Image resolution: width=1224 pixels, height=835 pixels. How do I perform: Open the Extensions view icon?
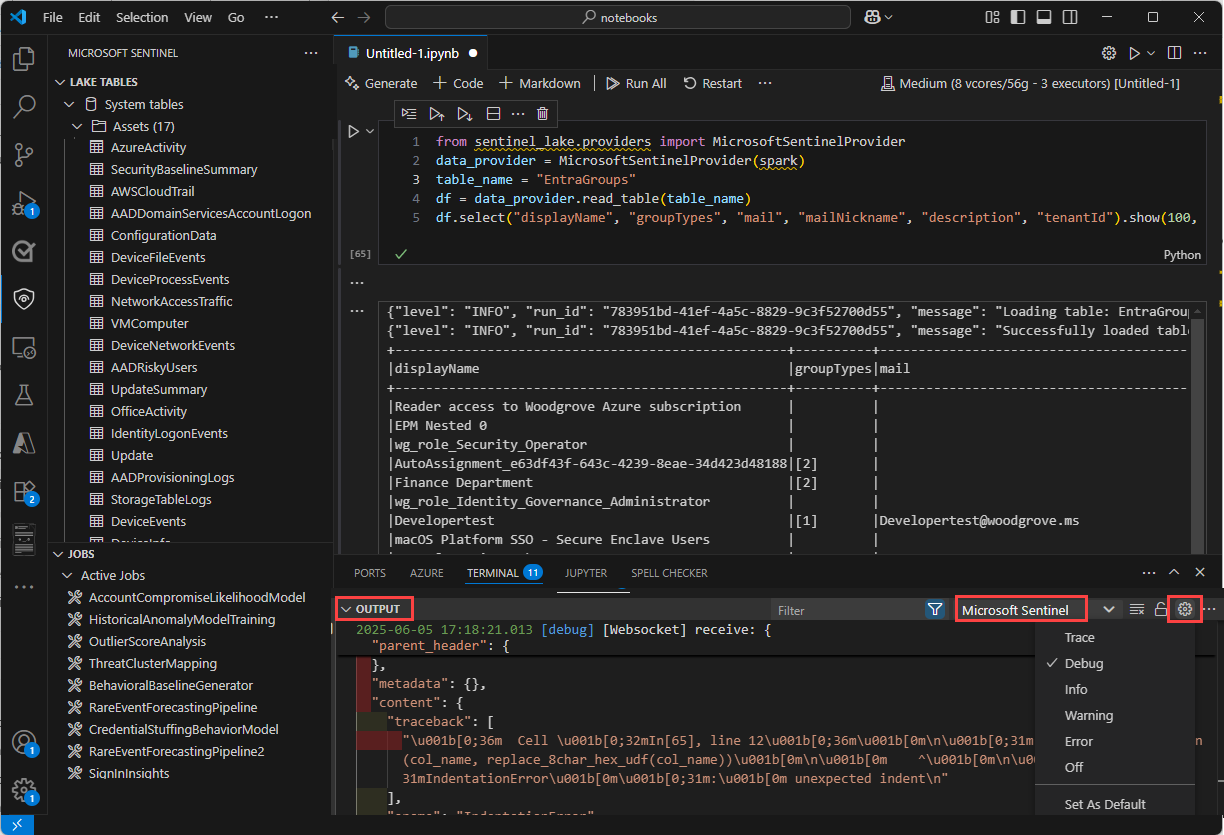point(24,491)
